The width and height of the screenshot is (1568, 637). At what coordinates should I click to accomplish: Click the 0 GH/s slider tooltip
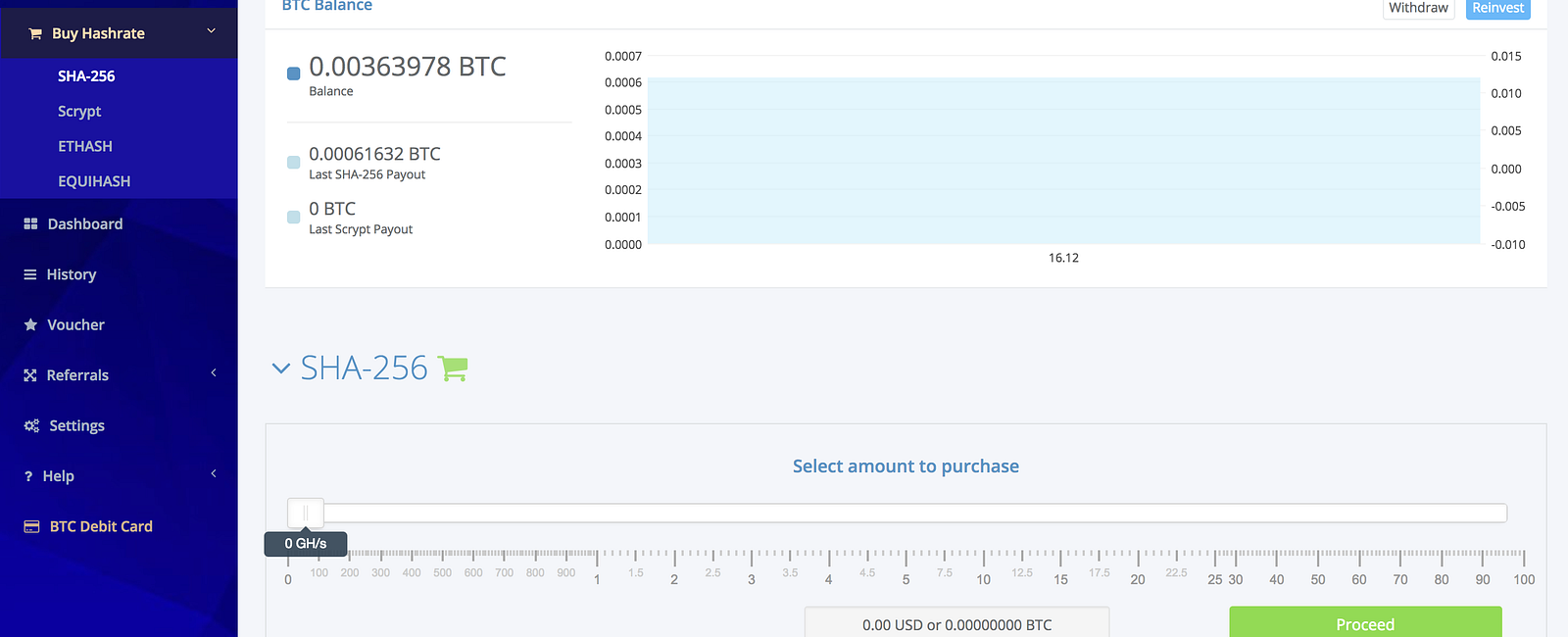pos(306,543)
